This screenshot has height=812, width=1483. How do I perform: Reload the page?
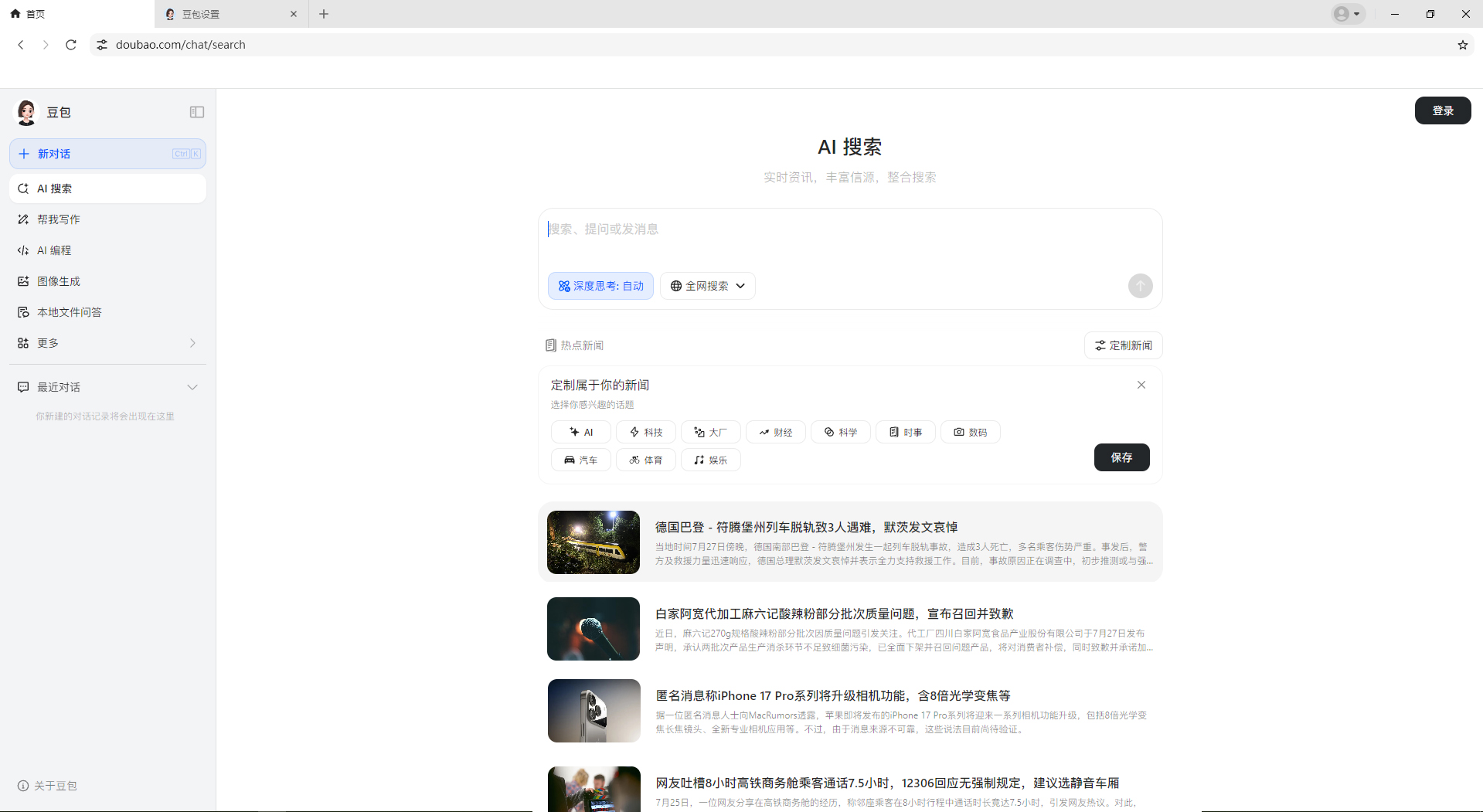(71, 45)
